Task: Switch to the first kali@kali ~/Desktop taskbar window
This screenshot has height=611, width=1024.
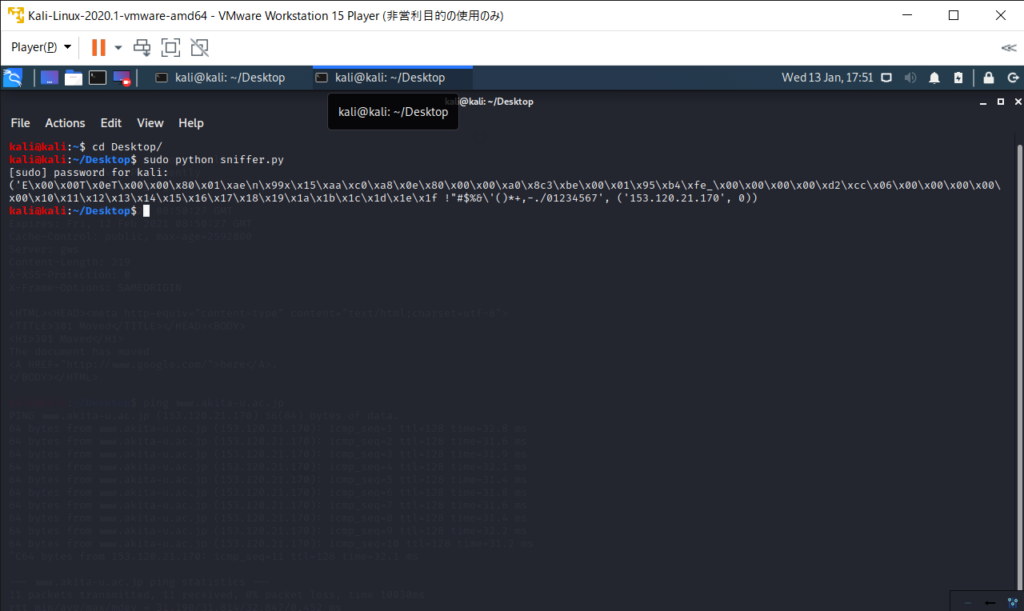Action: pyautogui.click(x=220, y=78)
